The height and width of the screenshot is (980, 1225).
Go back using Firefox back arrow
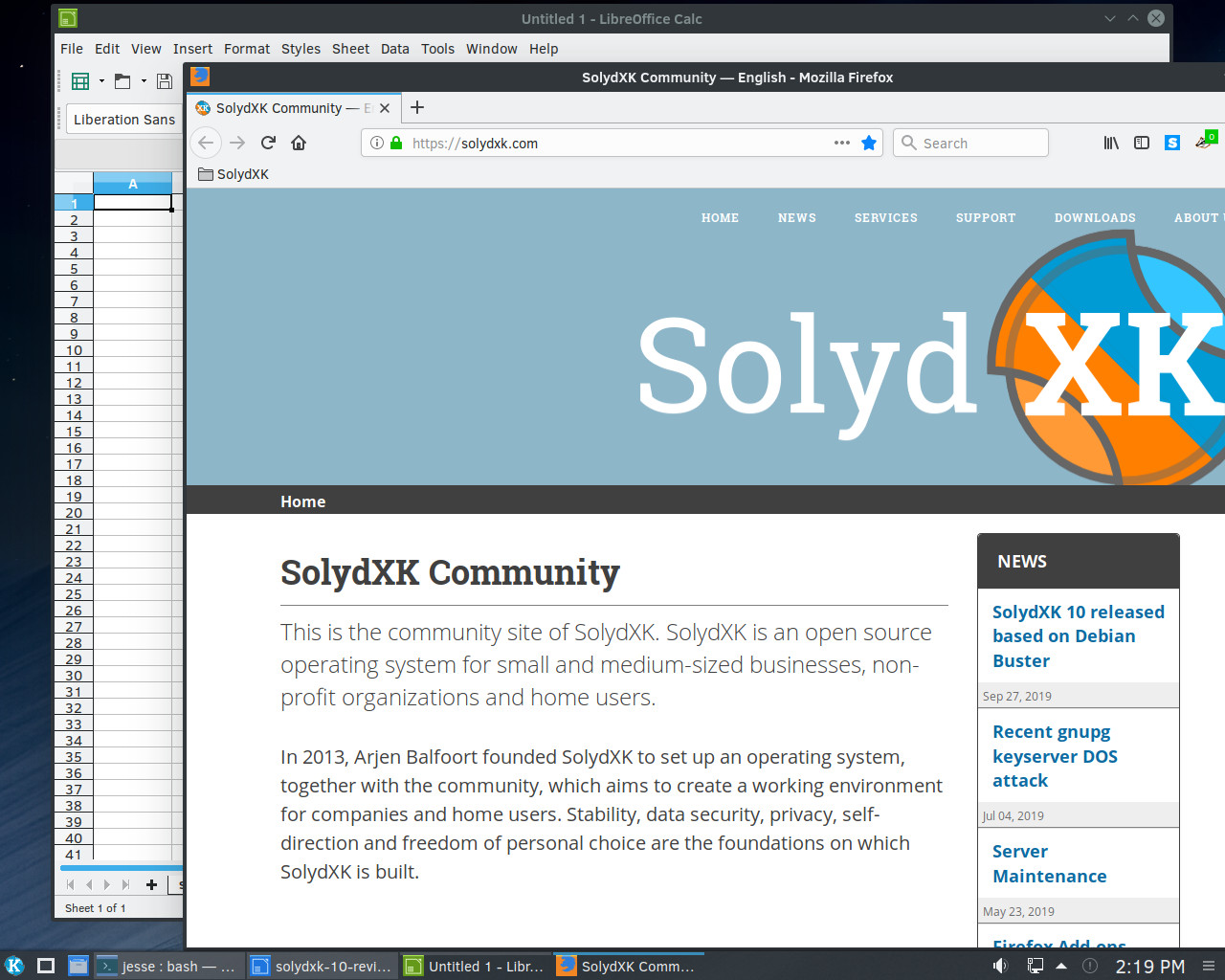206,143
